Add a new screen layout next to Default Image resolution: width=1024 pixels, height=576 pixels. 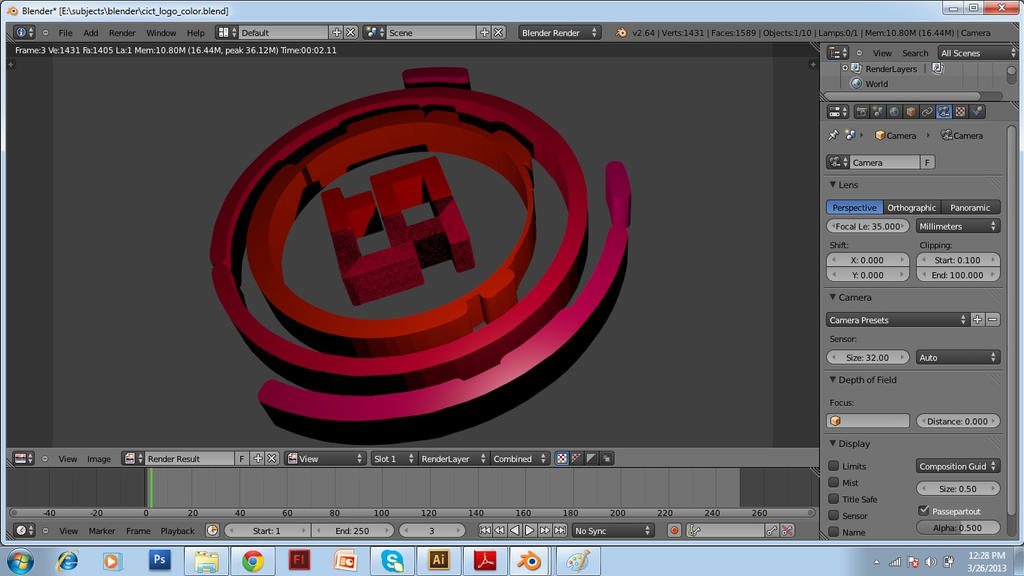point(336,32)
